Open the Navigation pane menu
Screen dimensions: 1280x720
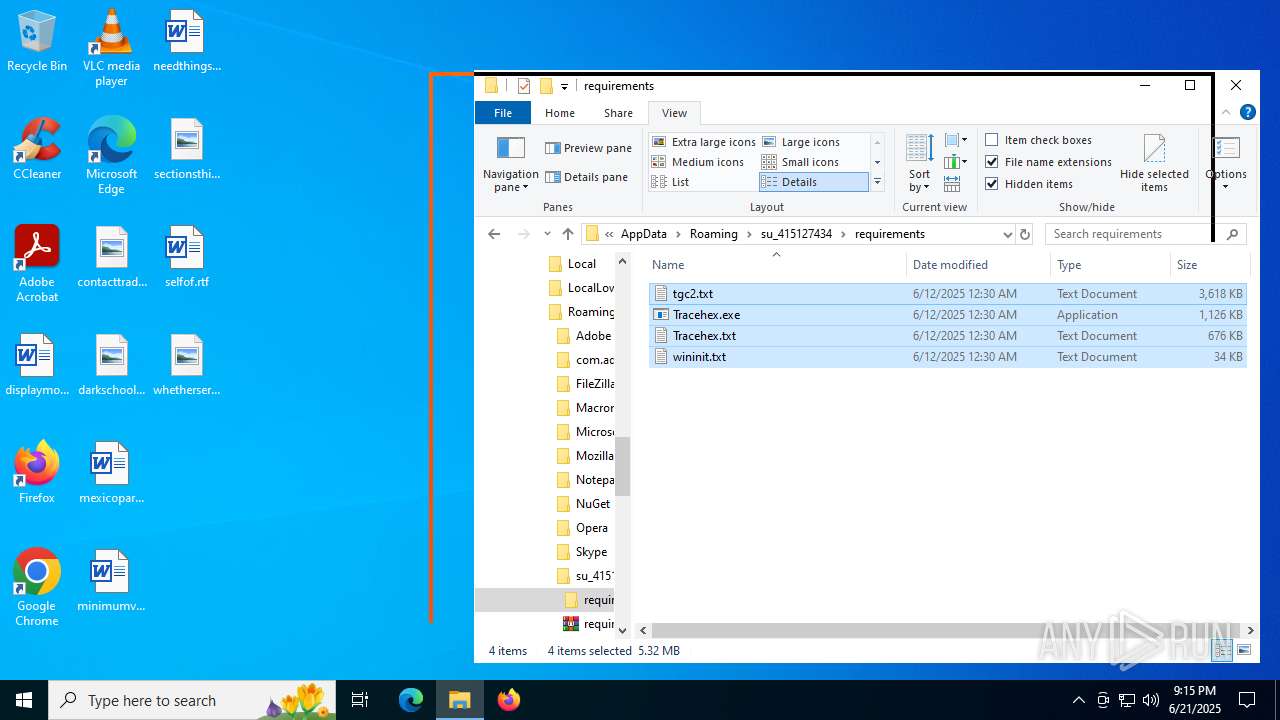tap(510, 165)
